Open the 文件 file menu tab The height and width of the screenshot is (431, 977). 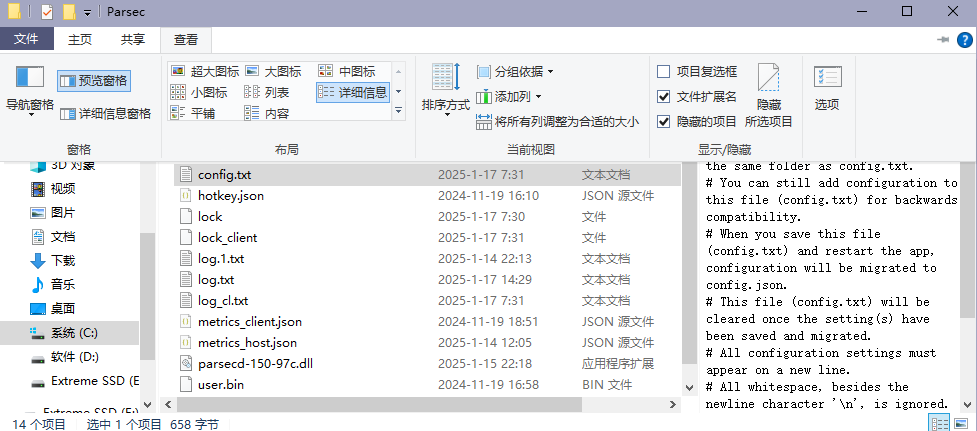[x=26, y=39]
